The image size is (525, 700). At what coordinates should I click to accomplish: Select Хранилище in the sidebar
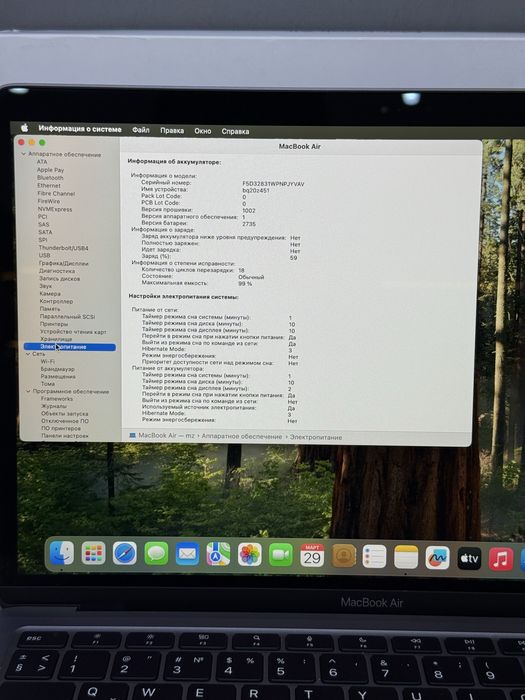[x=56, y=339]
